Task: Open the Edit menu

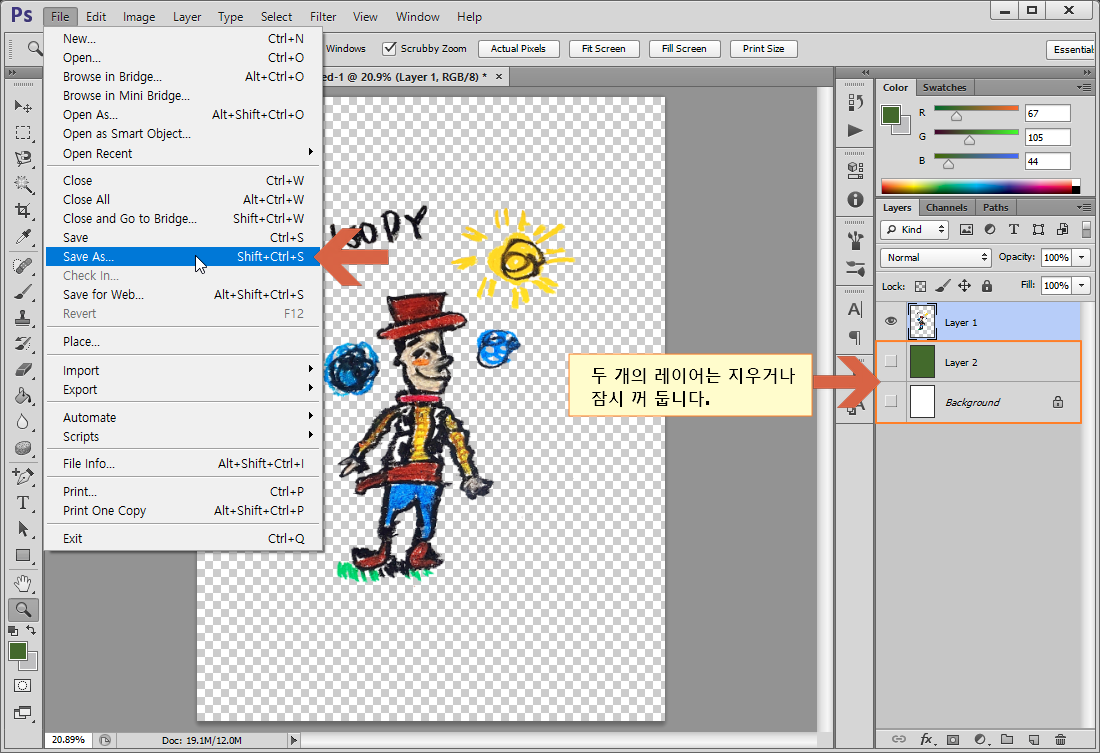Action: (x=96, y=17)
